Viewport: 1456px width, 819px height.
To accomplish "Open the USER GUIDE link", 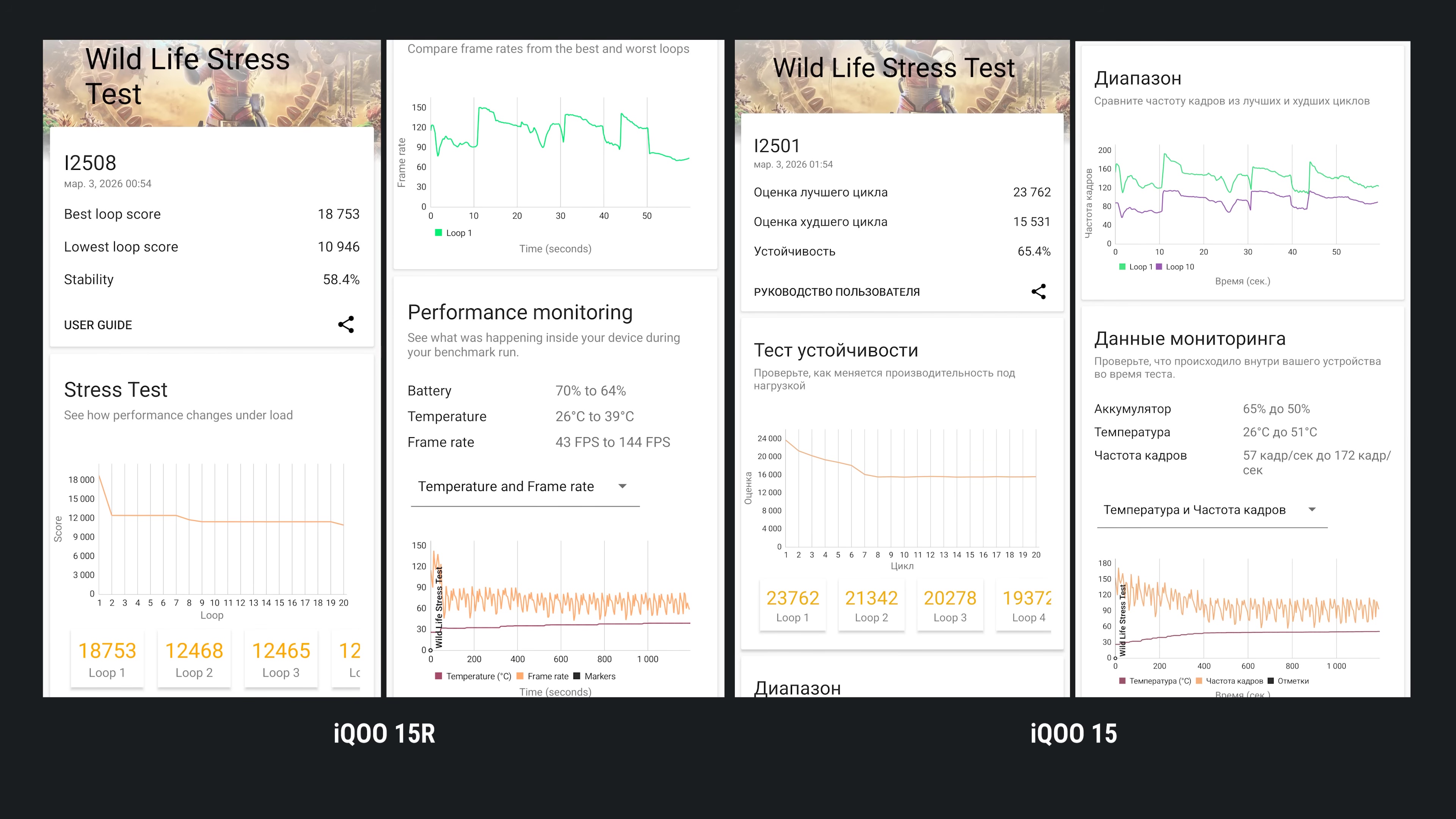I will click(x=98, y=325).
